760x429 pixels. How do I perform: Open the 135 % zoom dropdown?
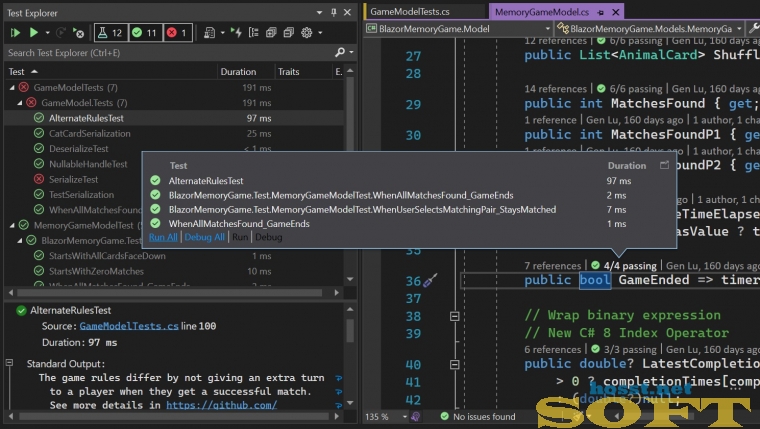(405, 416)
